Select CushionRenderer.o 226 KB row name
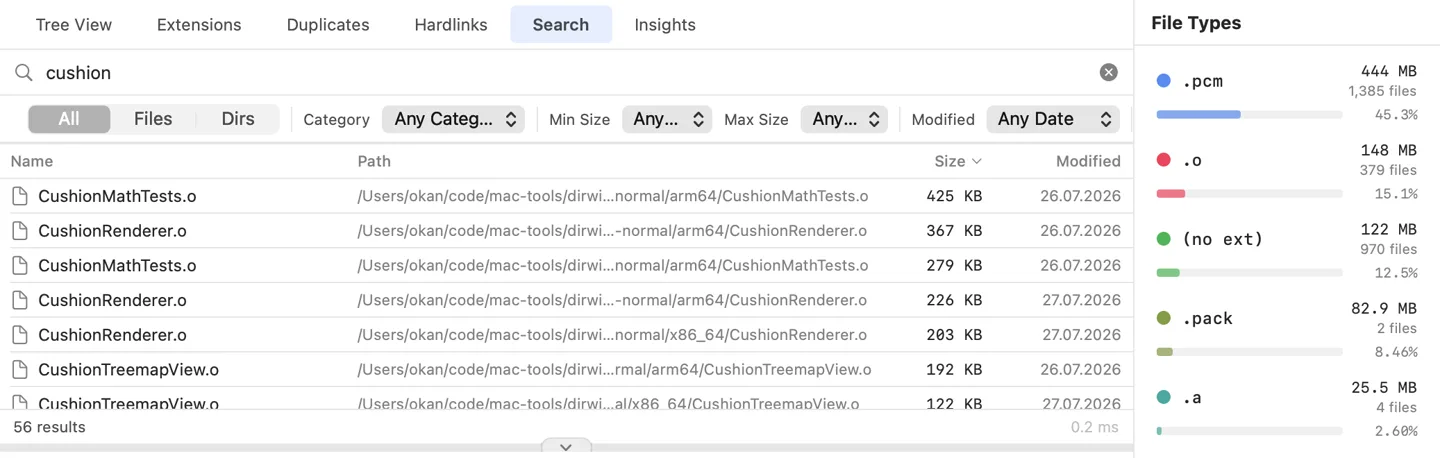The image size is (1440, 458). click(x=112, y=300)
